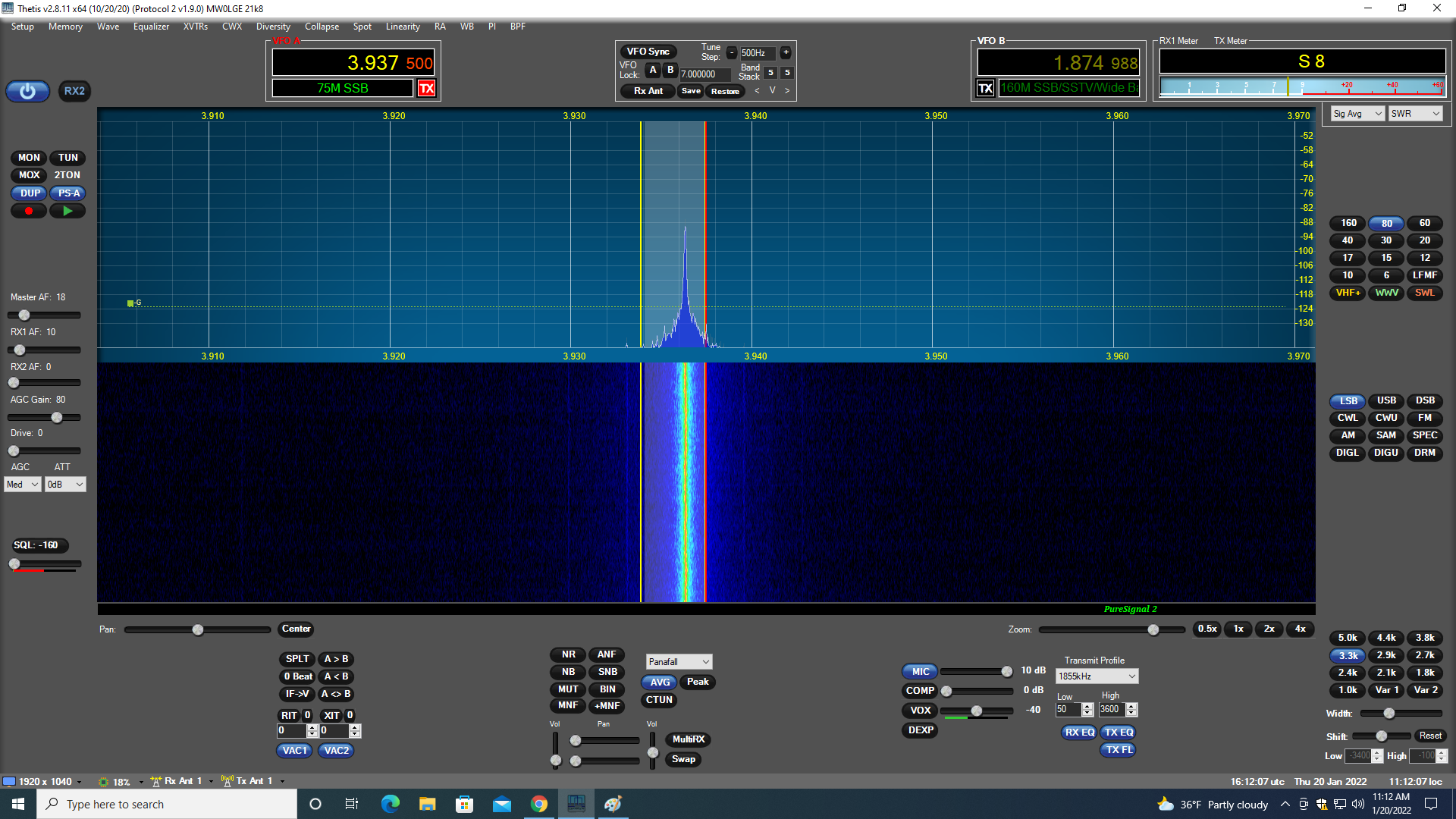Open the Linearity menu
This screenshot has width=1456, height=819.
[403, 27]
